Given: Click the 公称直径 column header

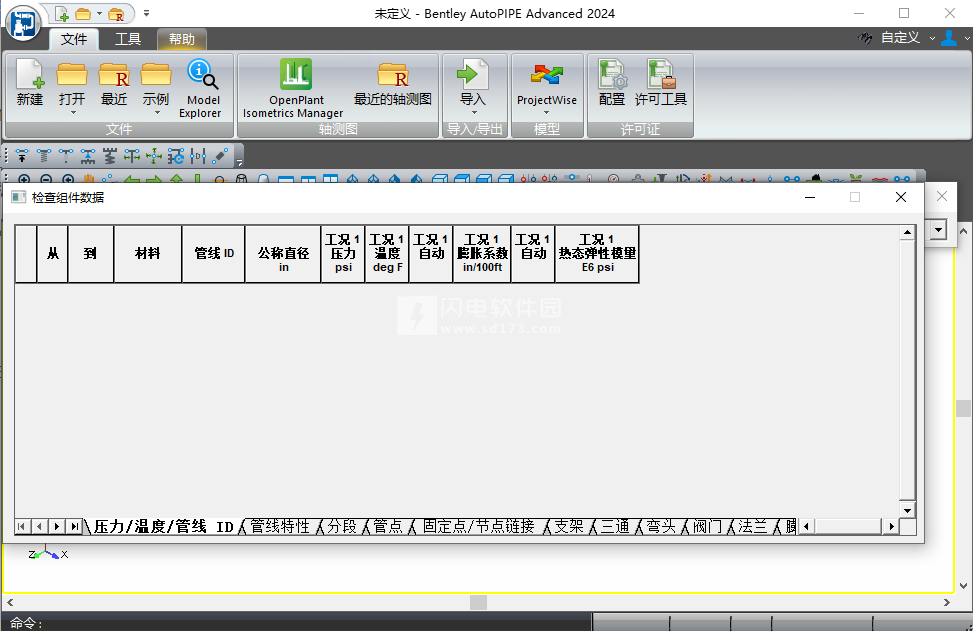Looking at the screenshot, I should coord(283,254).
